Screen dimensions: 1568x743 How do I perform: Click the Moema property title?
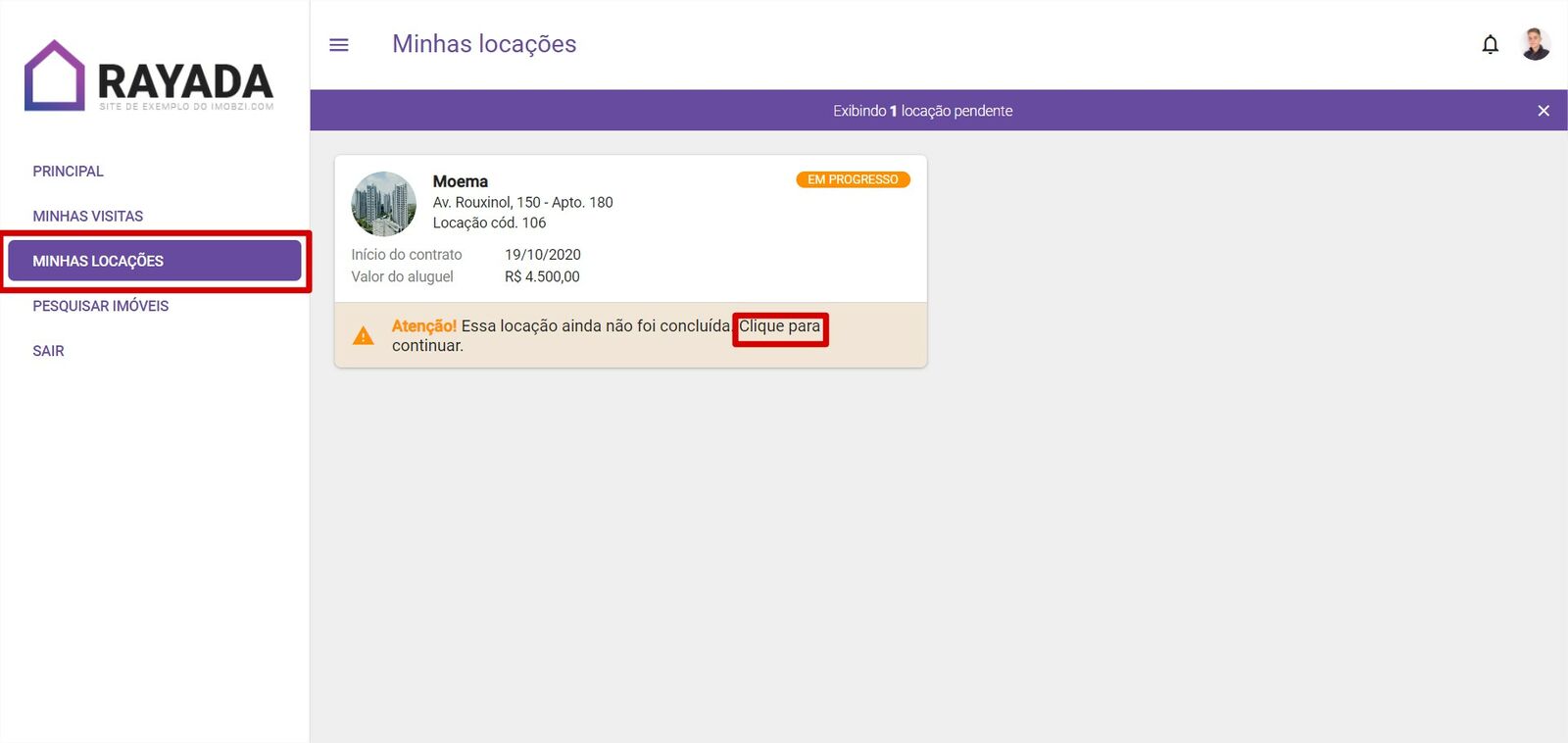click(461, 181)
